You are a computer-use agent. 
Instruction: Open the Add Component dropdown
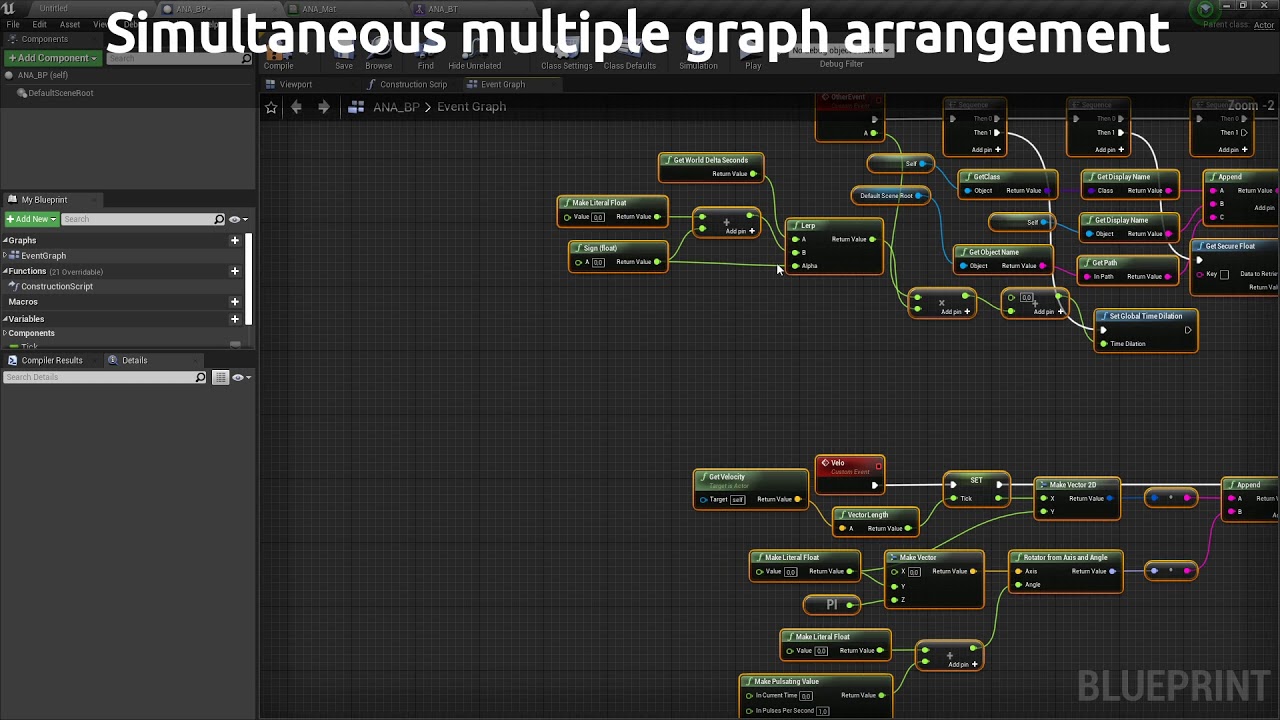tap(52, 58)
